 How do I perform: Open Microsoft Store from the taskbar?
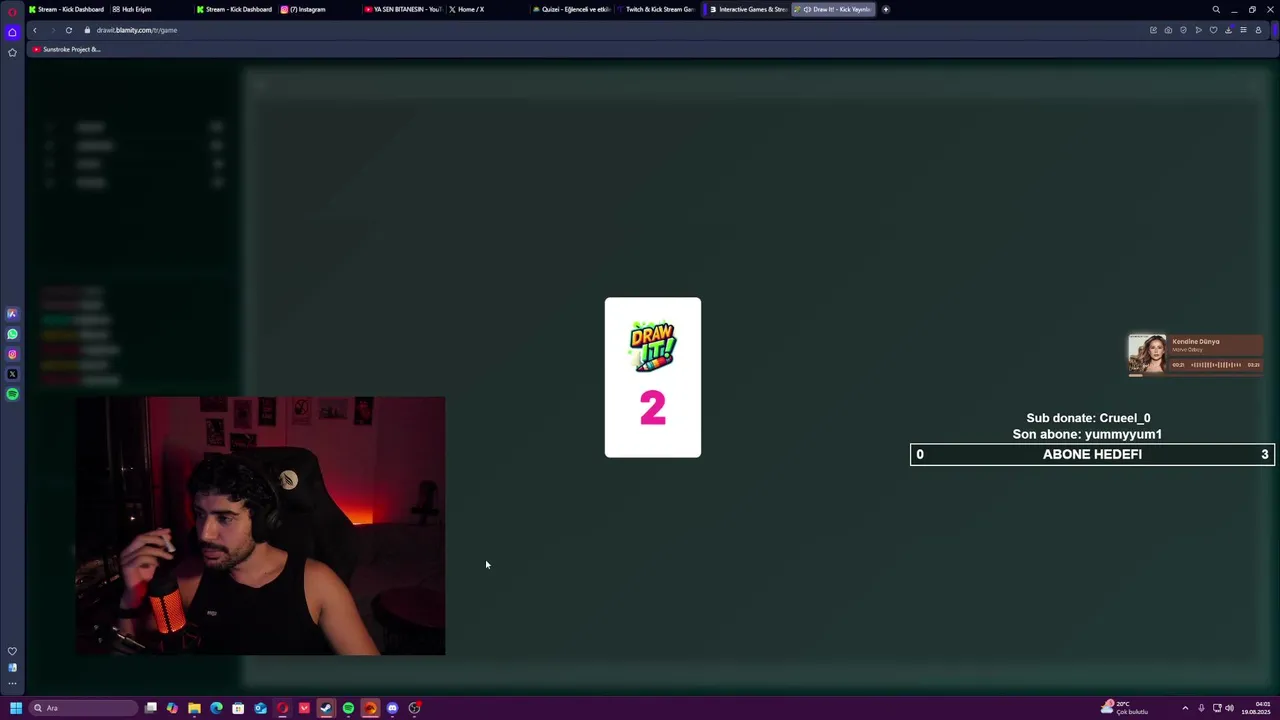pos(238,708)
